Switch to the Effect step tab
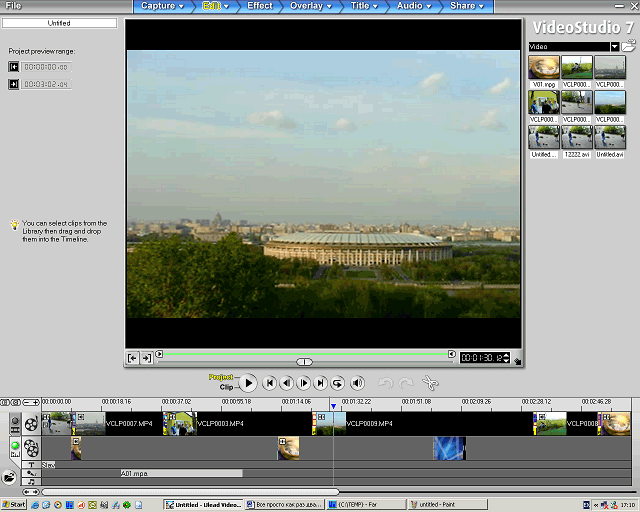This screenshot has height=512, width=640. pyautogui.click(x=260, y=6)
